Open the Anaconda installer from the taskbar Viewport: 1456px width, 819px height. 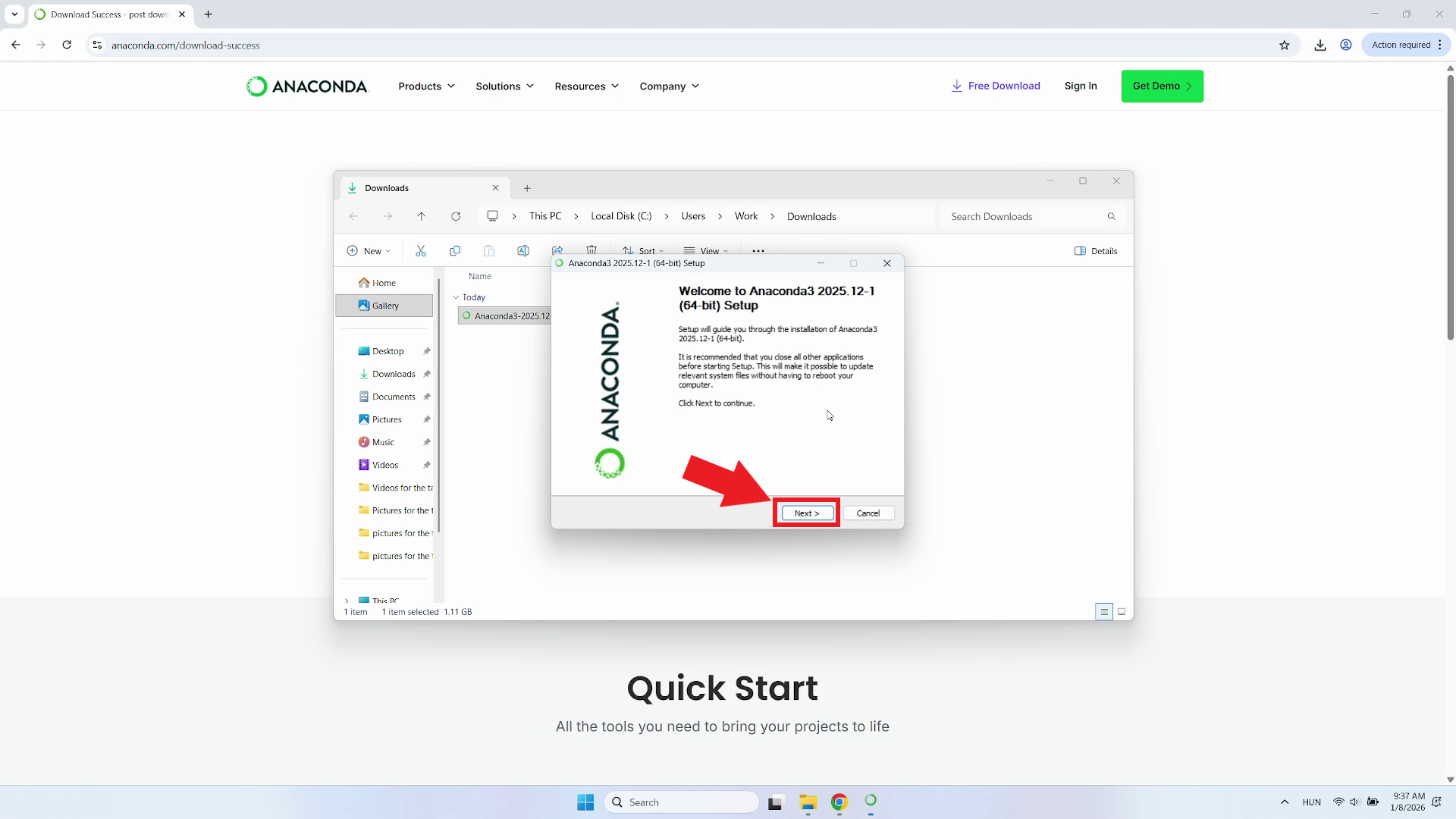pyautogui.click(x=871, y=802)
